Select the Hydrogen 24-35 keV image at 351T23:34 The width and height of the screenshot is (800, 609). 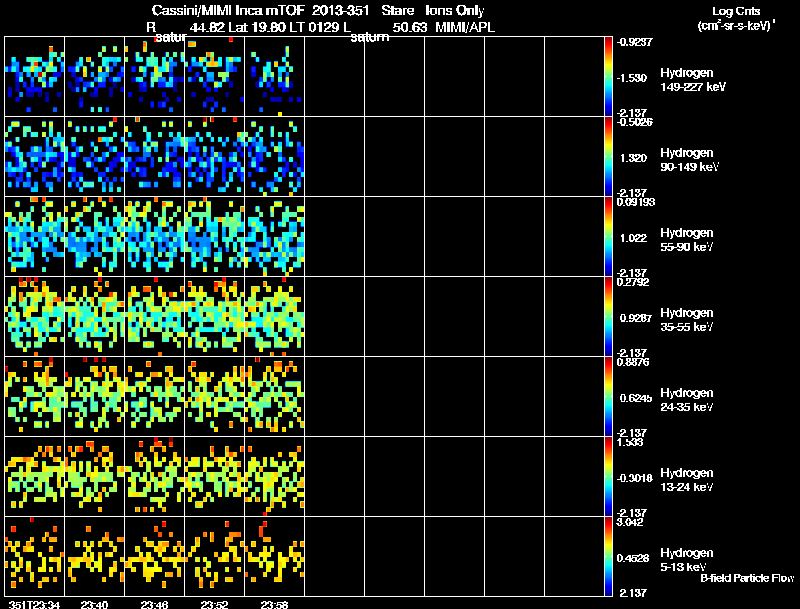click(35, 397)
